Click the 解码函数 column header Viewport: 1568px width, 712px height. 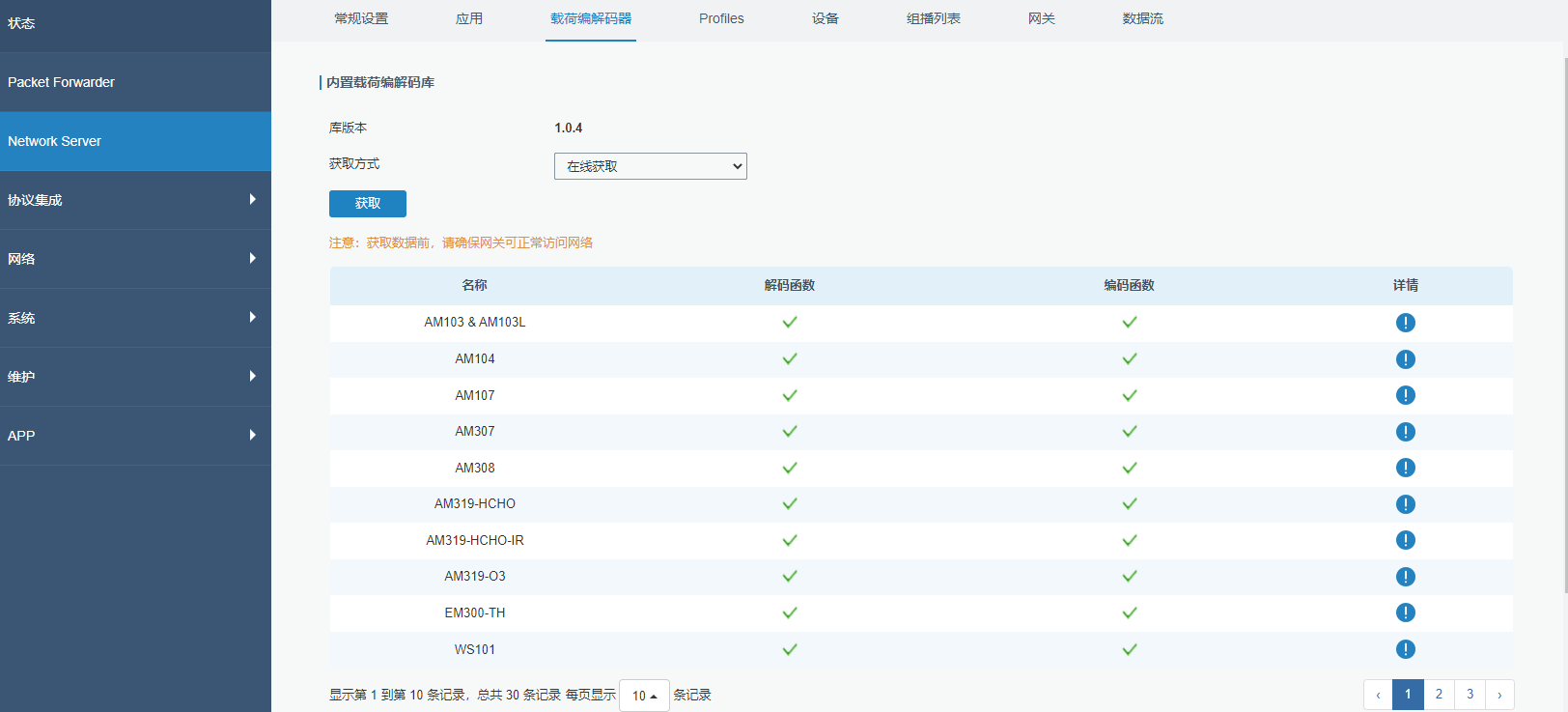(790, 285)
